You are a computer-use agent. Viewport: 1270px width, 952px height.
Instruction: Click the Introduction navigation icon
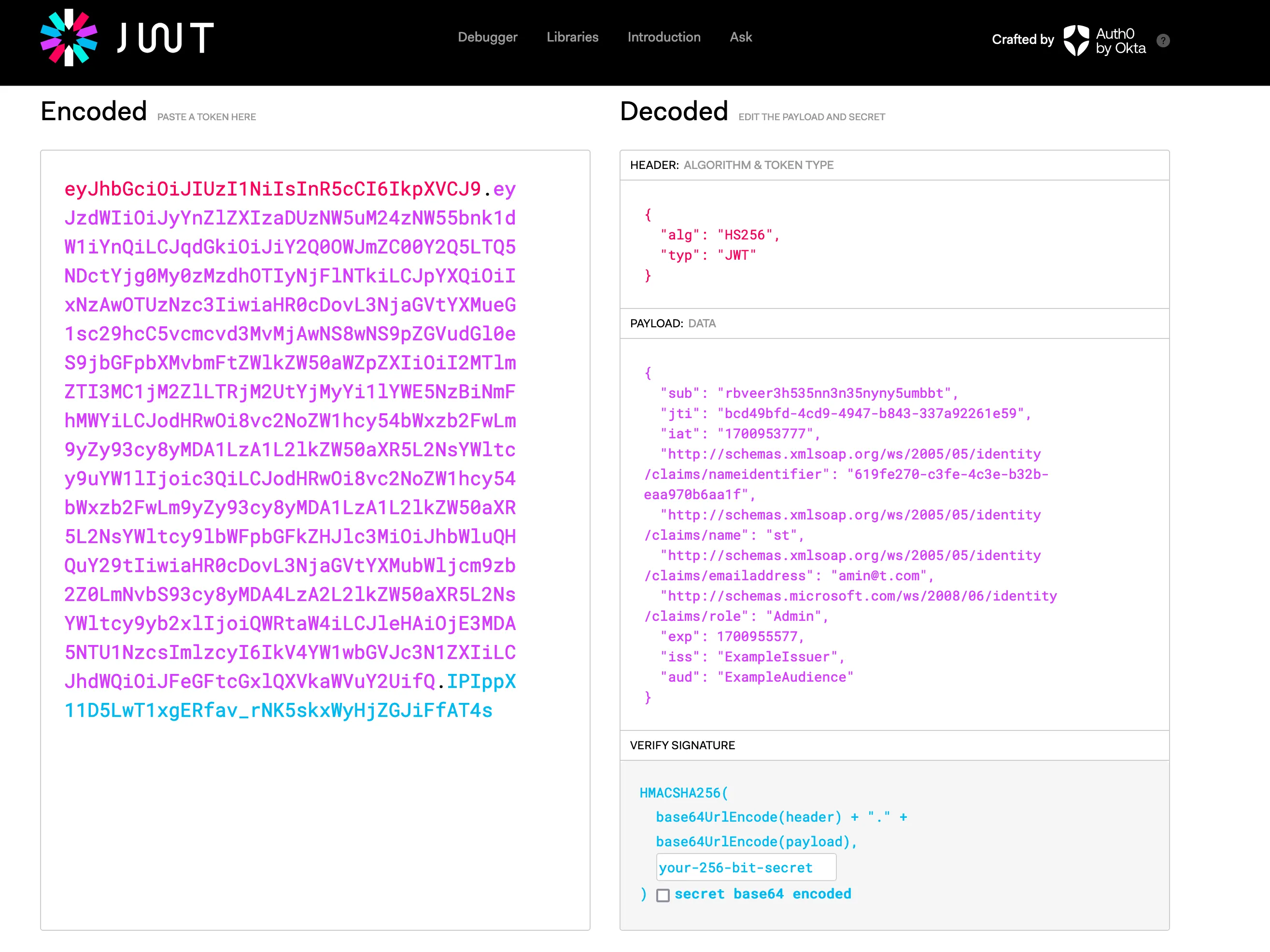[x=663, y=37]
